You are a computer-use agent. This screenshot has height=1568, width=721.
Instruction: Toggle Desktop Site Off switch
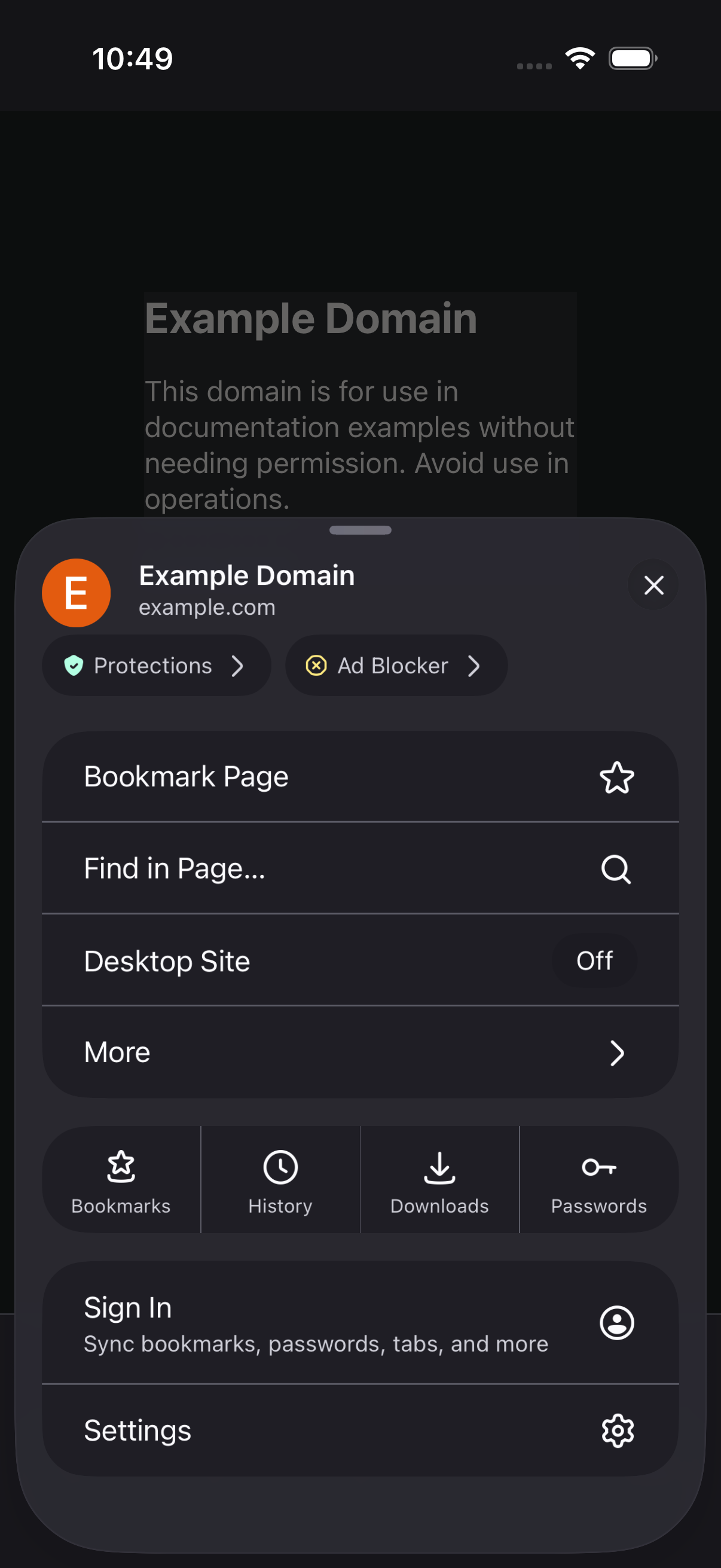[594, 960]
